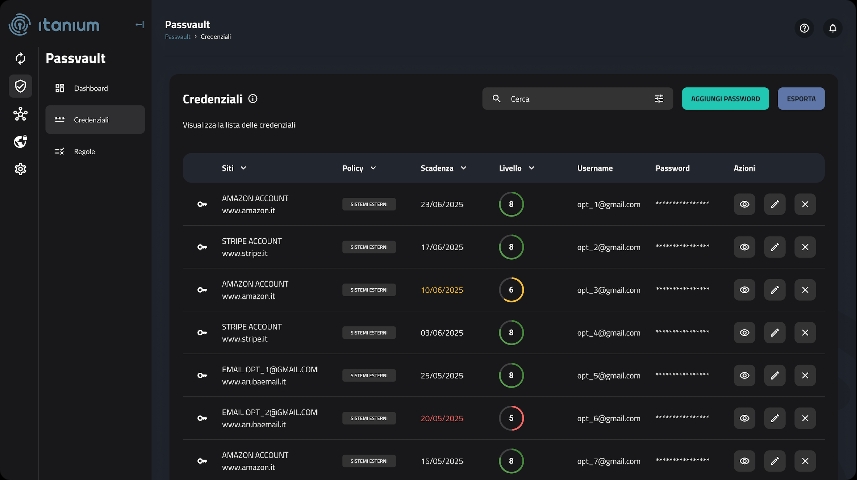Viewport: 857px width, 480px height.
Task: Go to Dashboard in the sidebar
Action: (x=90, y=88)
